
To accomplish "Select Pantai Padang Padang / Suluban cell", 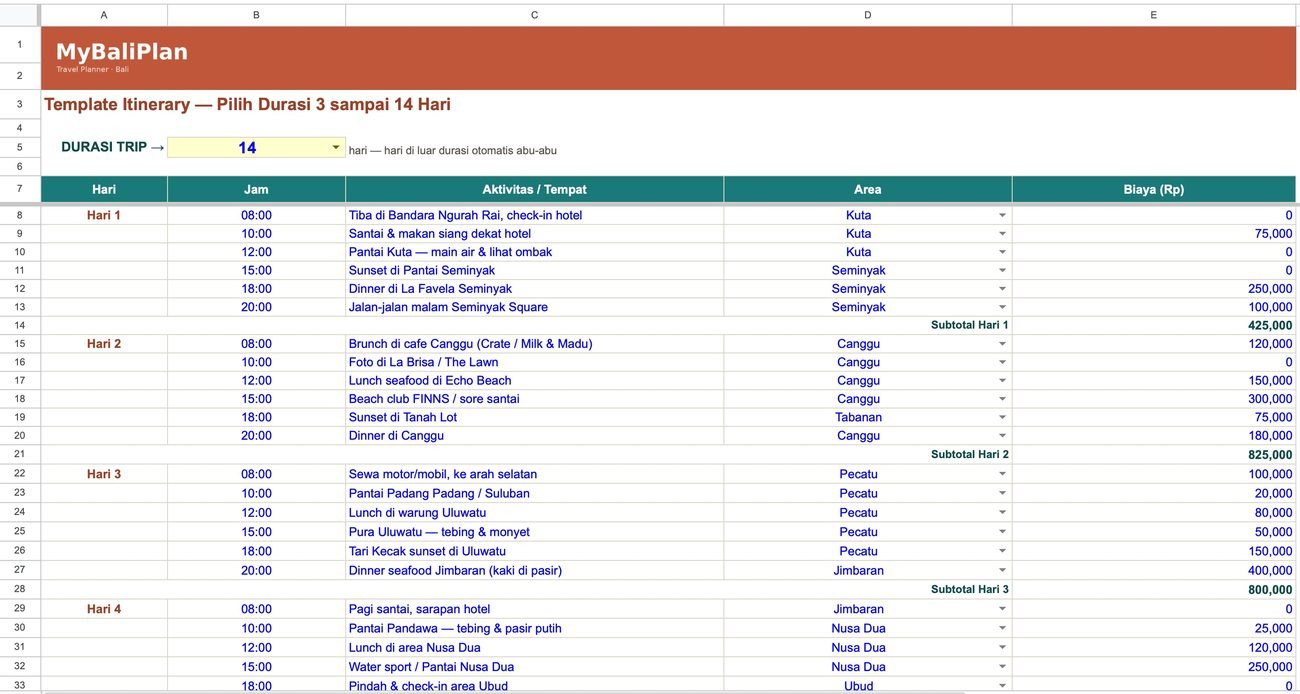I will click(534, 493).
